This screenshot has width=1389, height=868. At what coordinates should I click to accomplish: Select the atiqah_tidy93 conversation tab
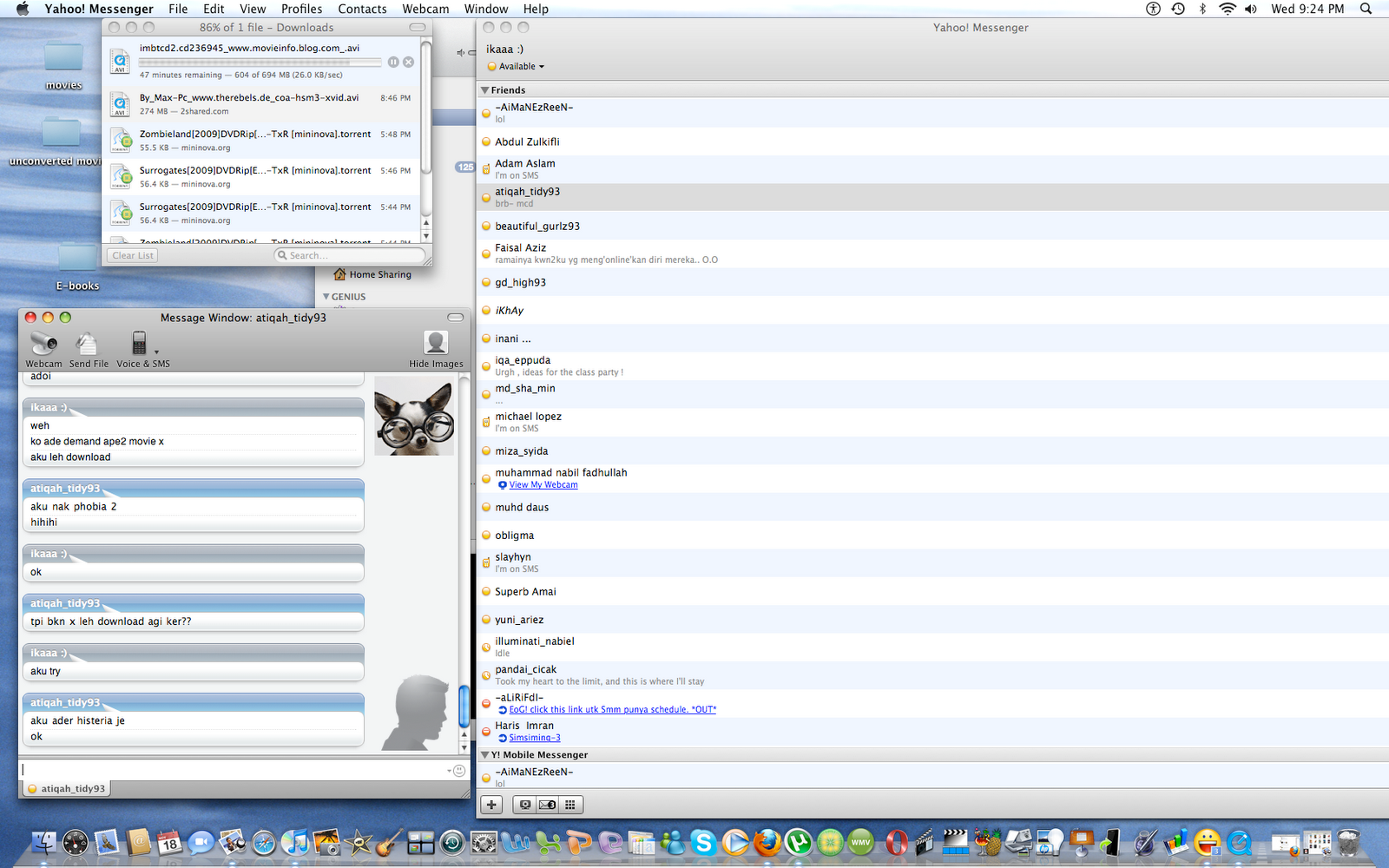[66, 789]
